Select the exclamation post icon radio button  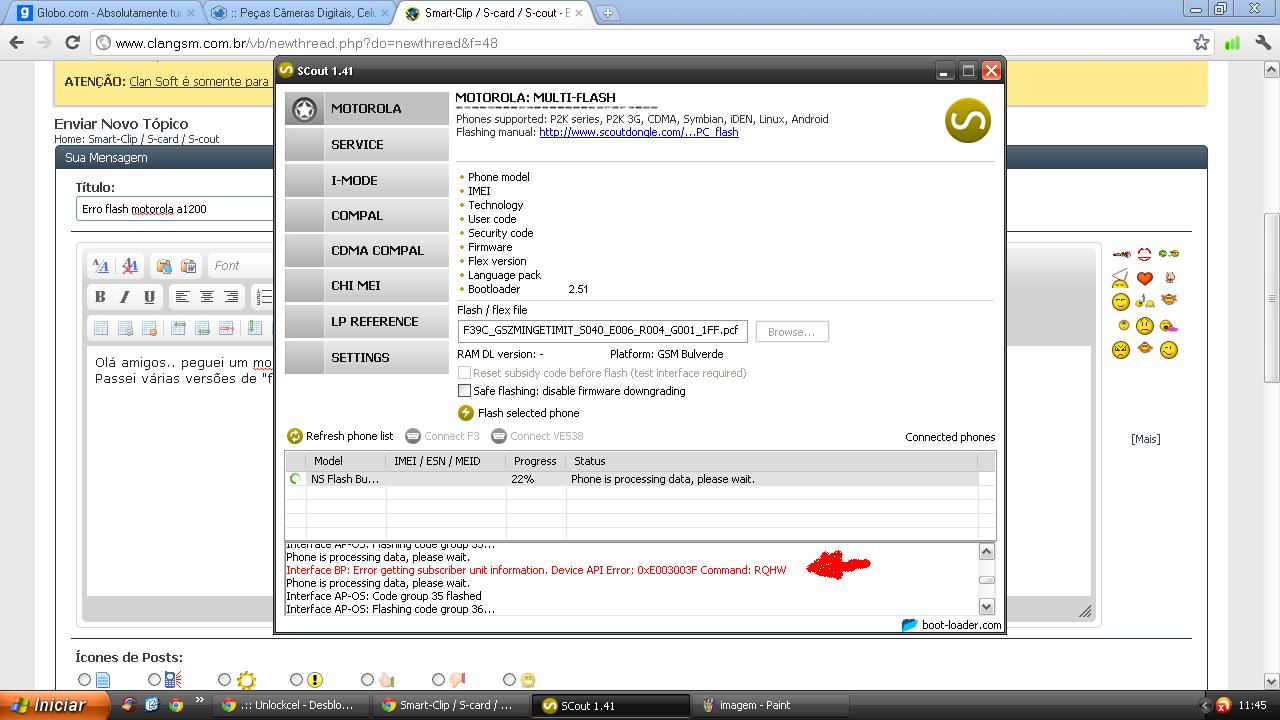click(x=296, y=680)
